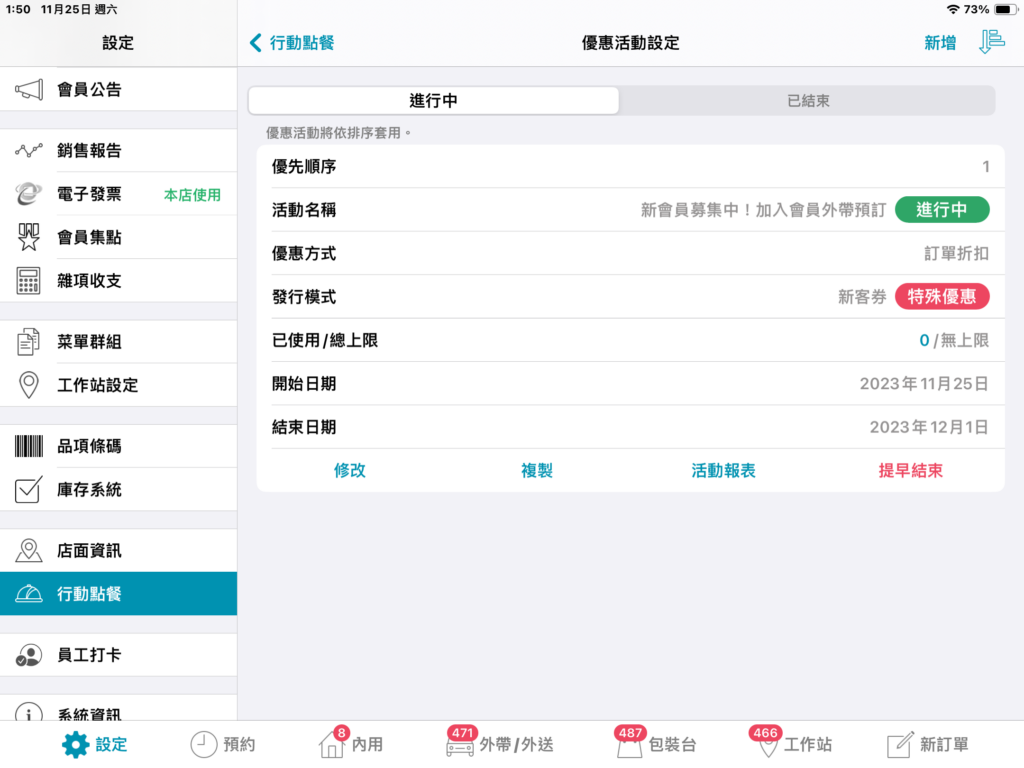Select the 菜單群組 sidebar label

(89, 342)
